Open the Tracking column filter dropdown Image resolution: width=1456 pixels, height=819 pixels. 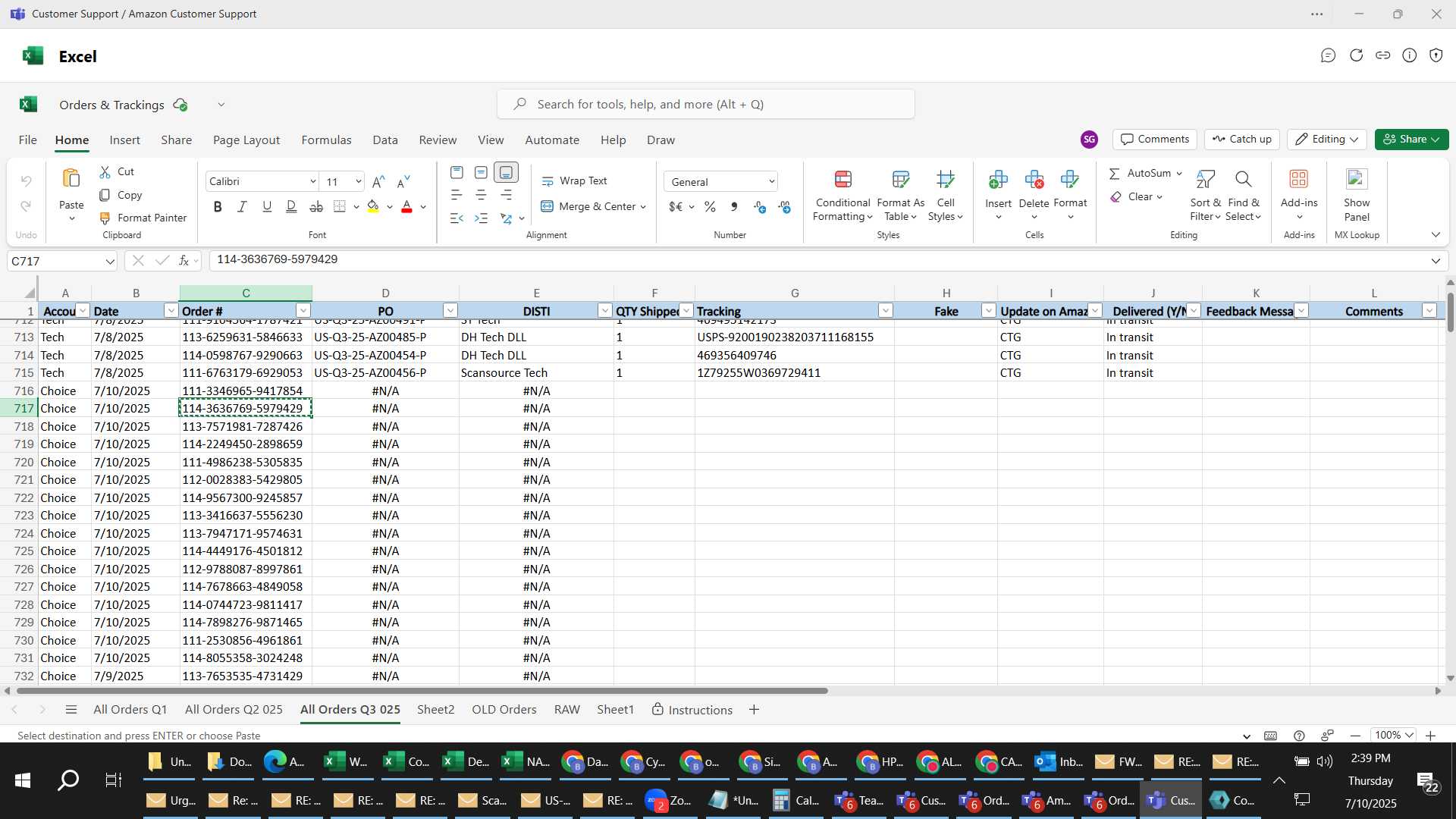[x=886, y=311]
